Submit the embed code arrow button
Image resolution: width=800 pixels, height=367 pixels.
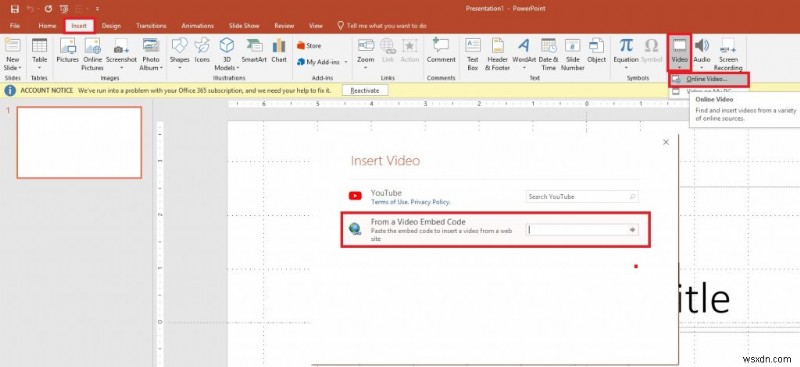click(633, 230)
